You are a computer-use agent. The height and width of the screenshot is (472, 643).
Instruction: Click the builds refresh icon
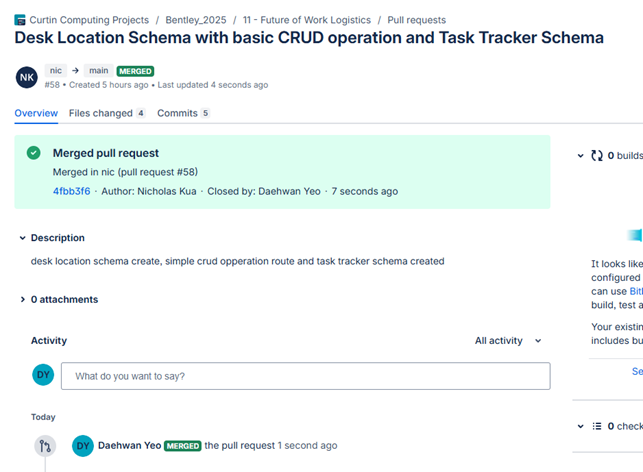pyautogui.click(x=597, y=156)
